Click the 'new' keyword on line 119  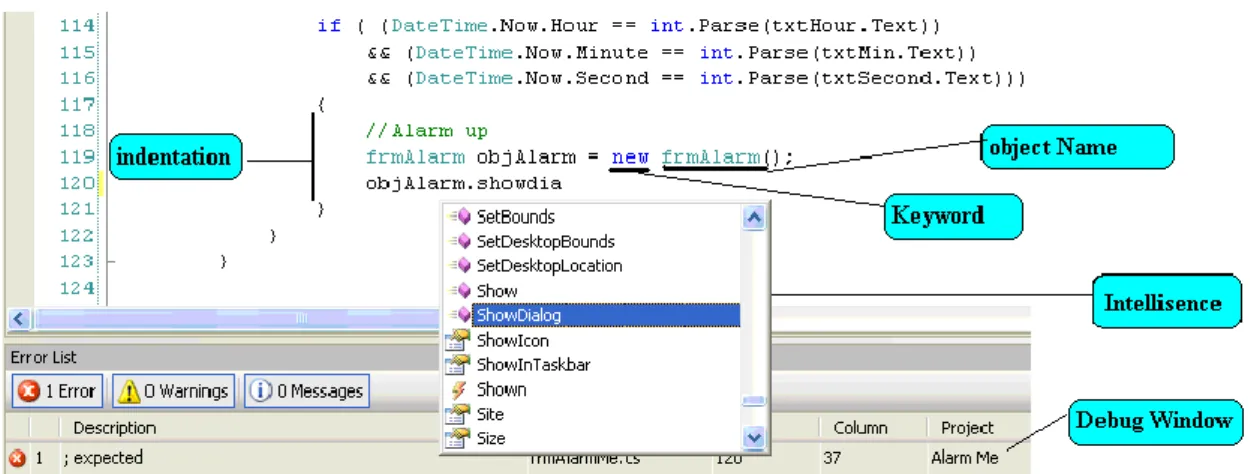(x=630, y=157)
